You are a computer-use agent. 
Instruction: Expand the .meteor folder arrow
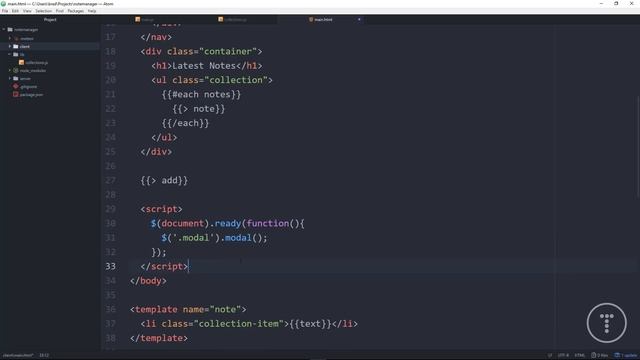pyautogui.click(x=10, y=38)
